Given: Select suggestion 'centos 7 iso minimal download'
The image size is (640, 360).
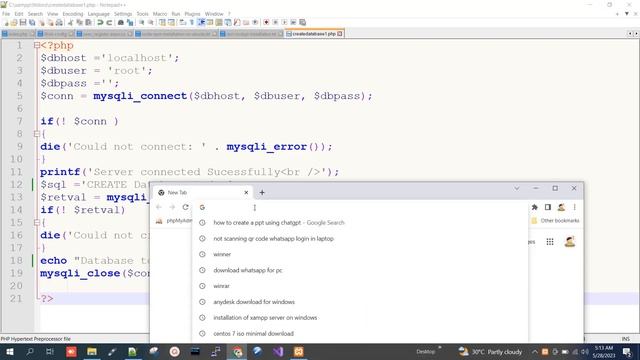Looking at the screenshot, I should point(360,333).
